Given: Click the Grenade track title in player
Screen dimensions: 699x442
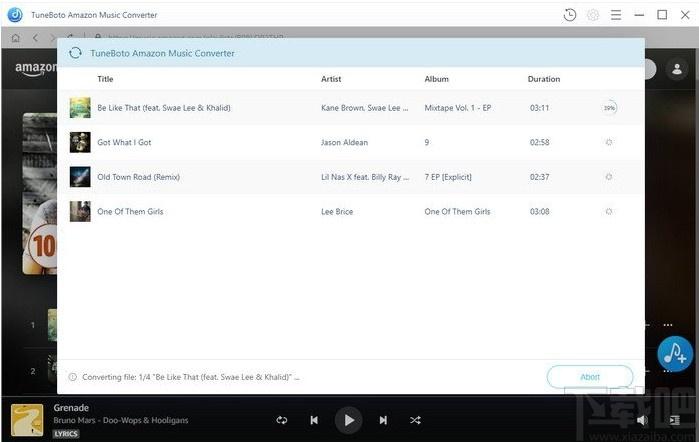Looking at the screenshot, I should pyautogui.click(x=71, y=408).
